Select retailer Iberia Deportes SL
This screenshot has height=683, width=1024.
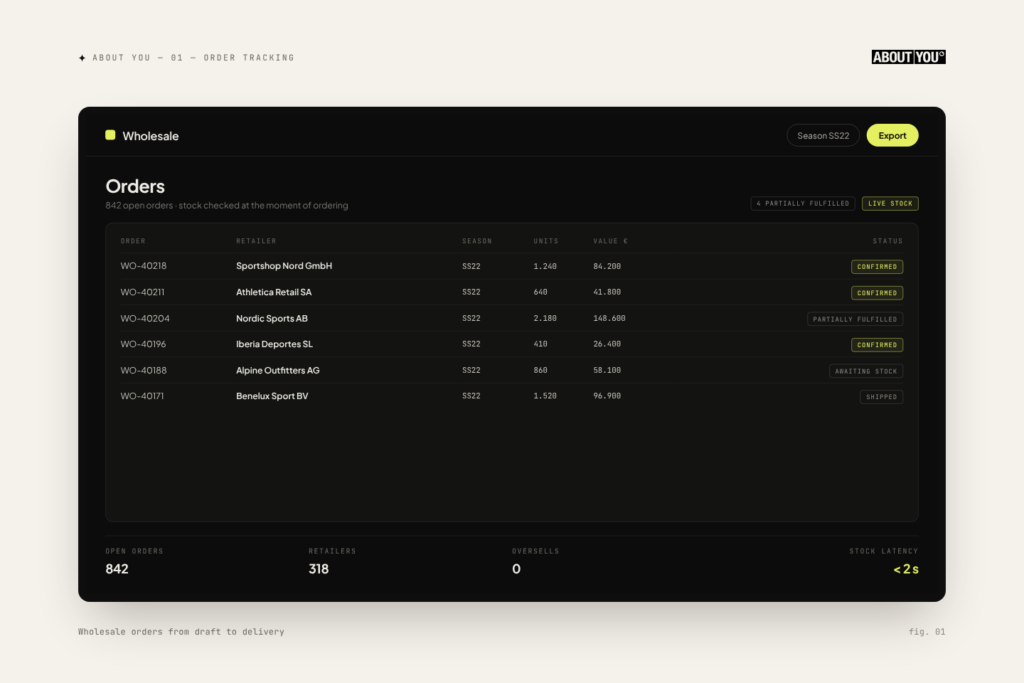pos(274,344)
